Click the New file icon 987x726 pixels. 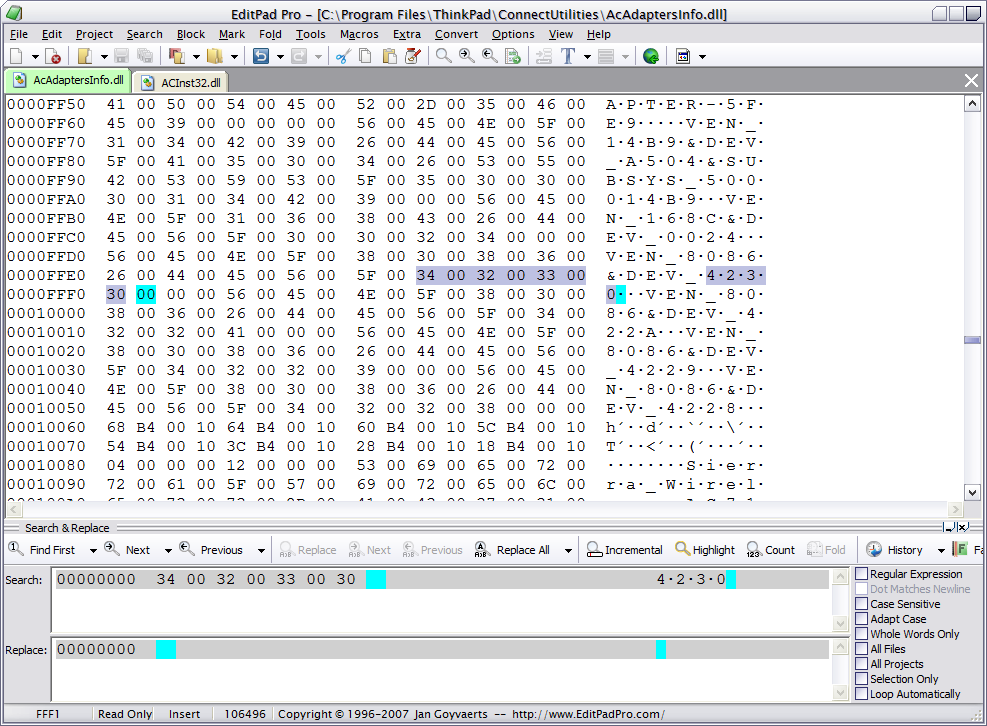[x=16, y=57]
